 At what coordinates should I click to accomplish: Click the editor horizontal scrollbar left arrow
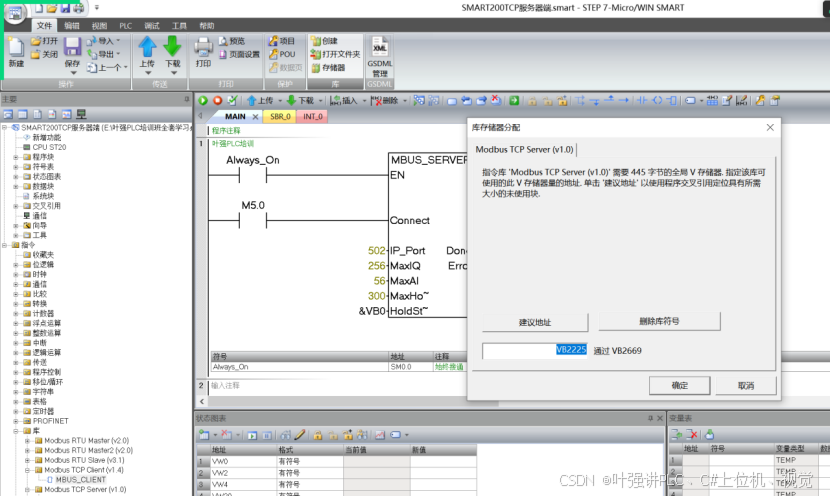202,401
